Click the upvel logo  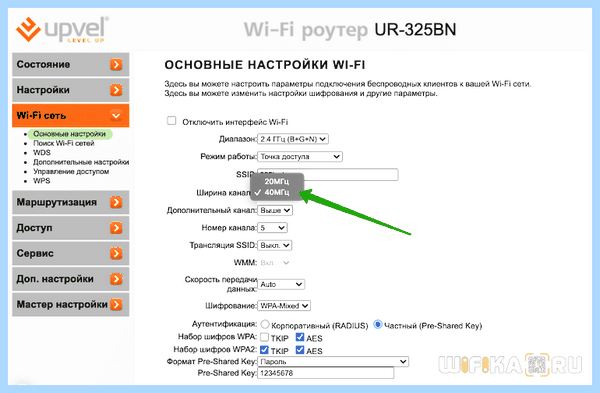click(x=63, y=29)
